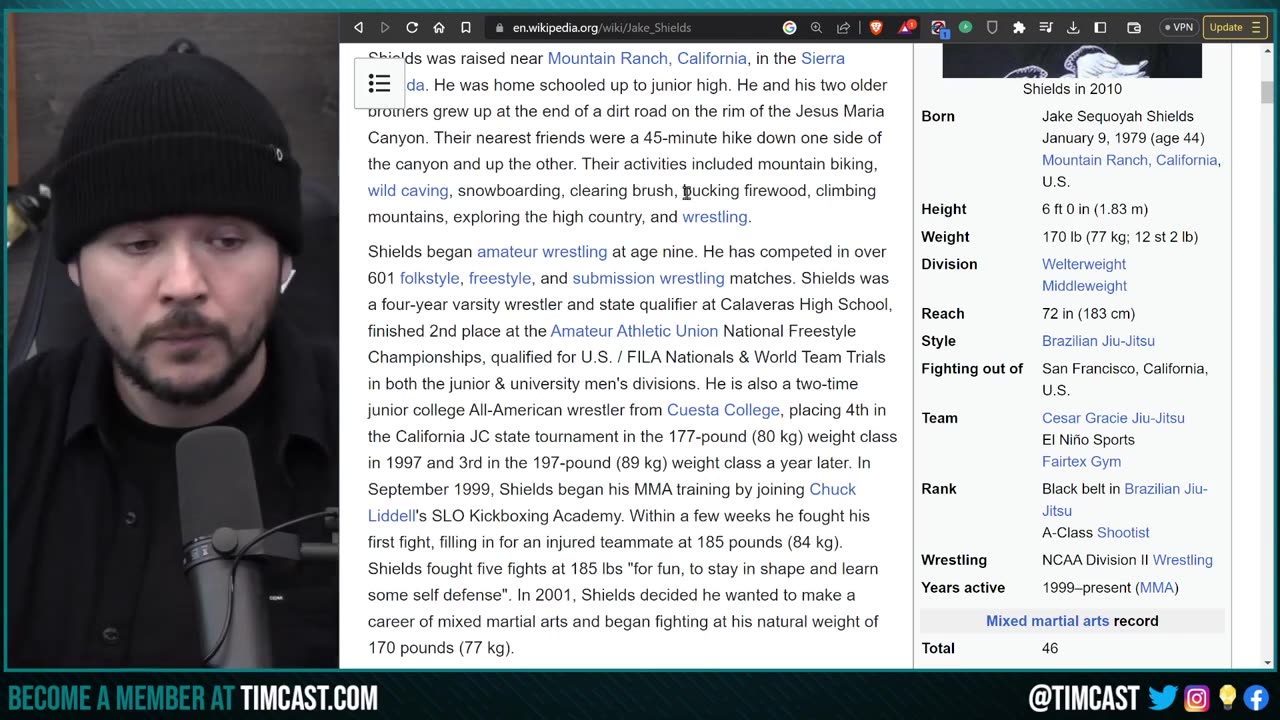The image size is (1280, 720).
Task: Open the MMA link in Years active
Action: click(1157, 587)
